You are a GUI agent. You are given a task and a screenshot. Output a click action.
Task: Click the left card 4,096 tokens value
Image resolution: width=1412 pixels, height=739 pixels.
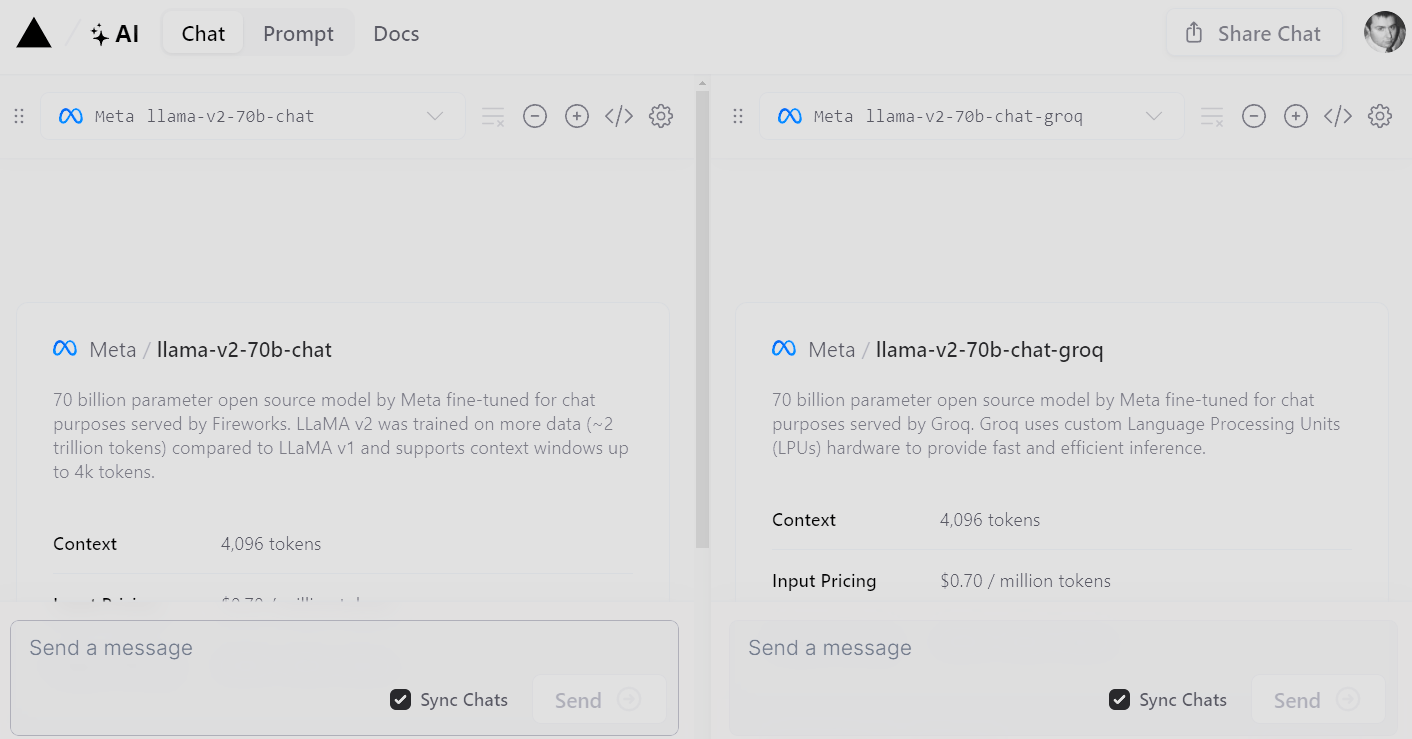pos(271,544)
